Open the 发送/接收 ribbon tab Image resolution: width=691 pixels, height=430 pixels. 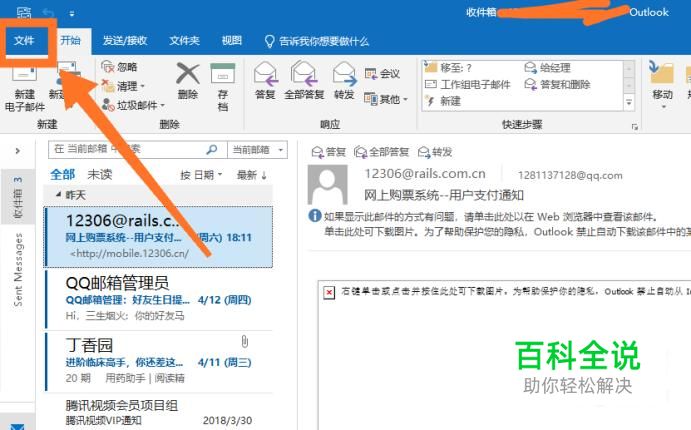coord(125,41)
